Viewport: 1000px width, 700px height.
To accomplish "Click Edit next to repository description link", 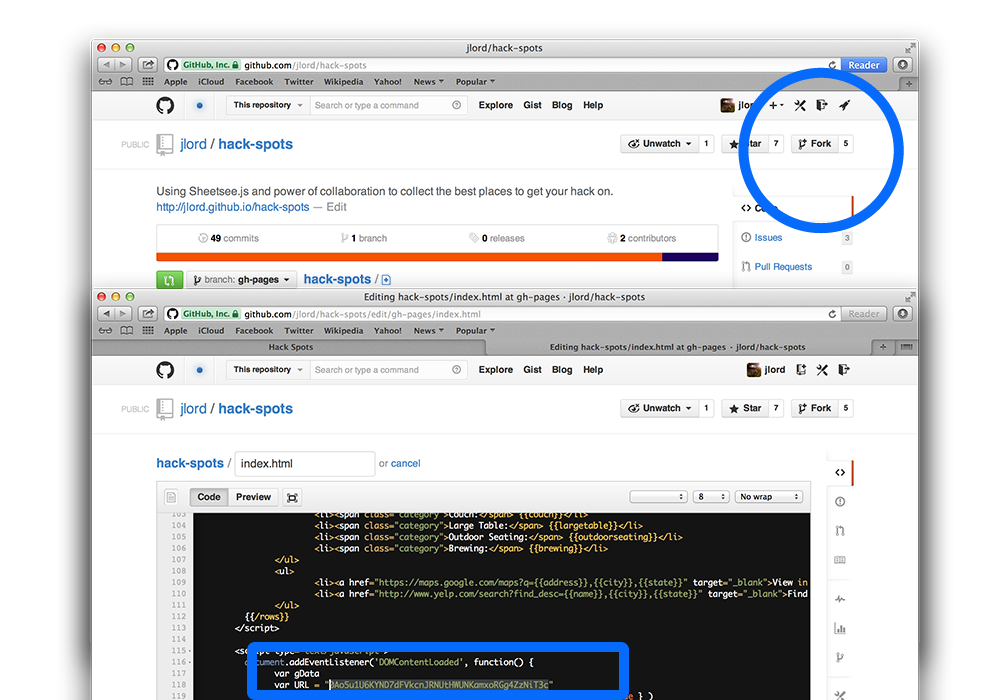I will [337, 207].
